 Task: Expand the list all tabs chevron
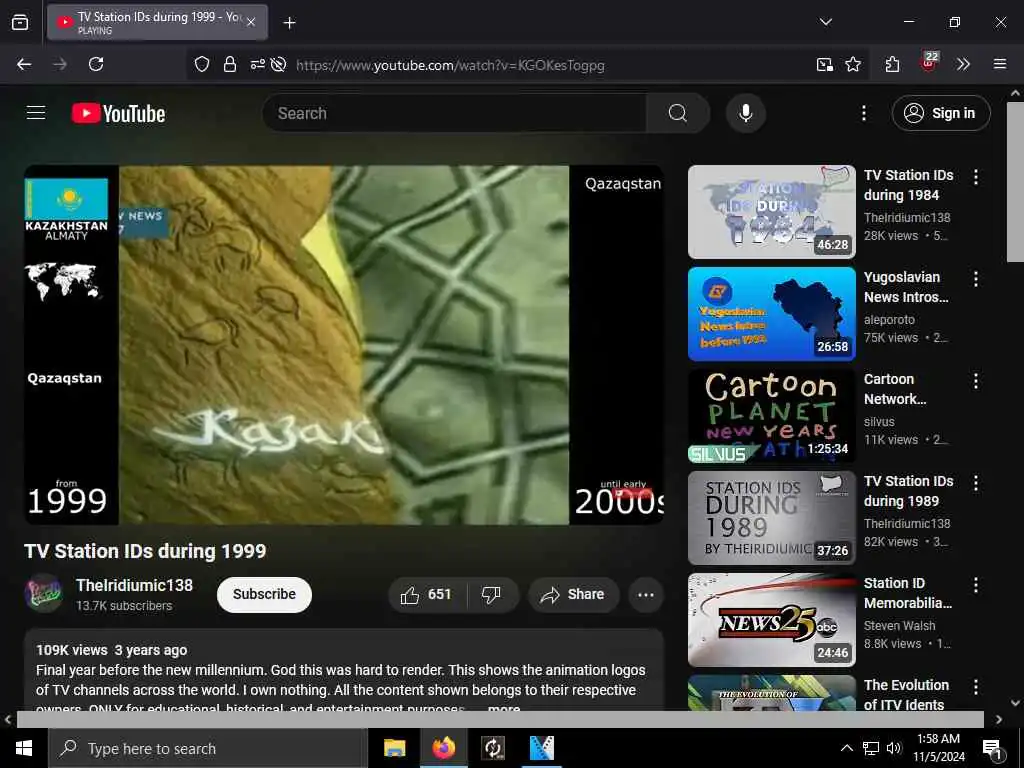[825, 22]
